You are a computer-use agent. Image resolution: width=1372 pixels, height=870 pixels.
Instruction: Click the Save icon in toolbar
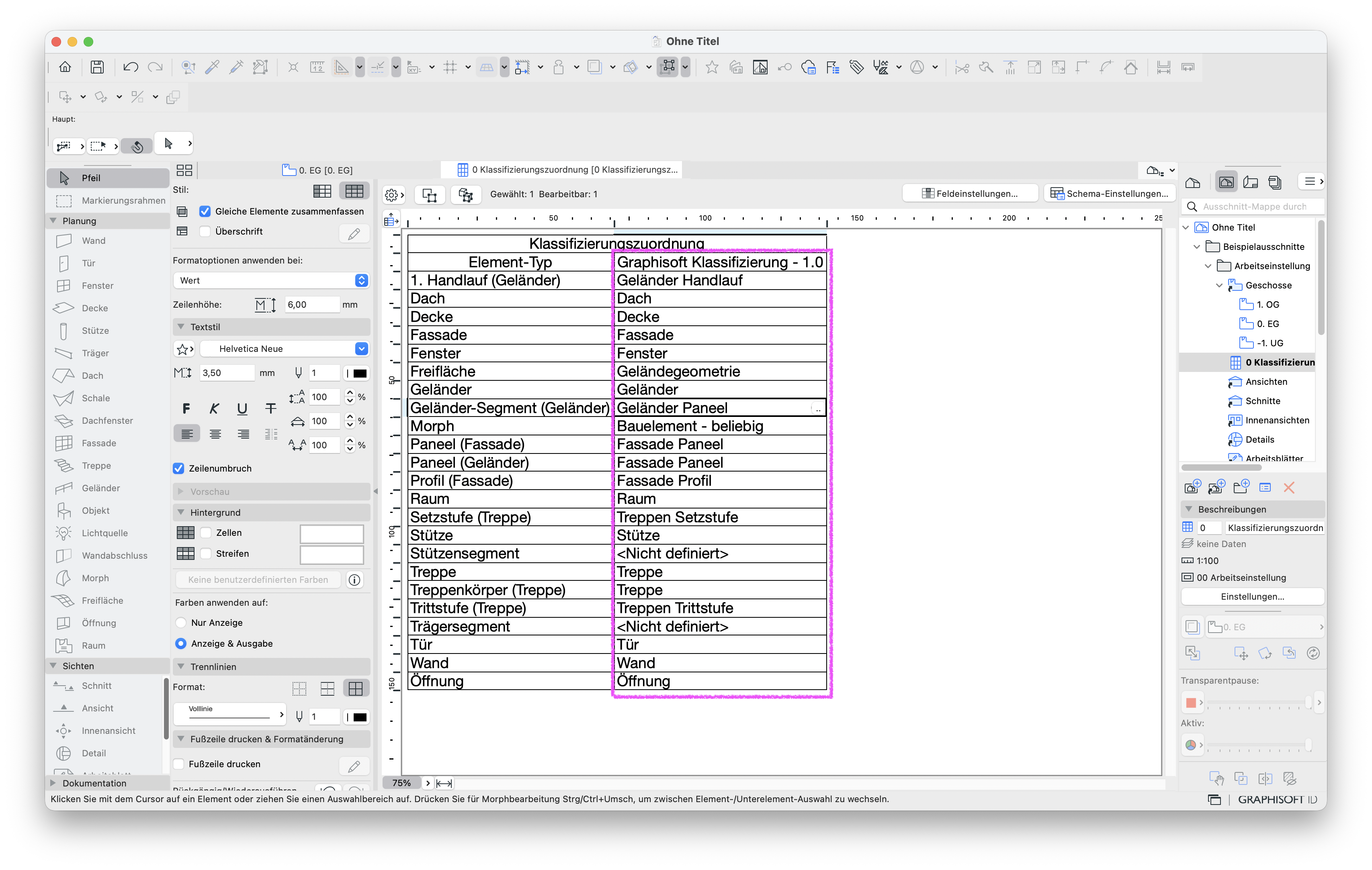pos(97,67)
